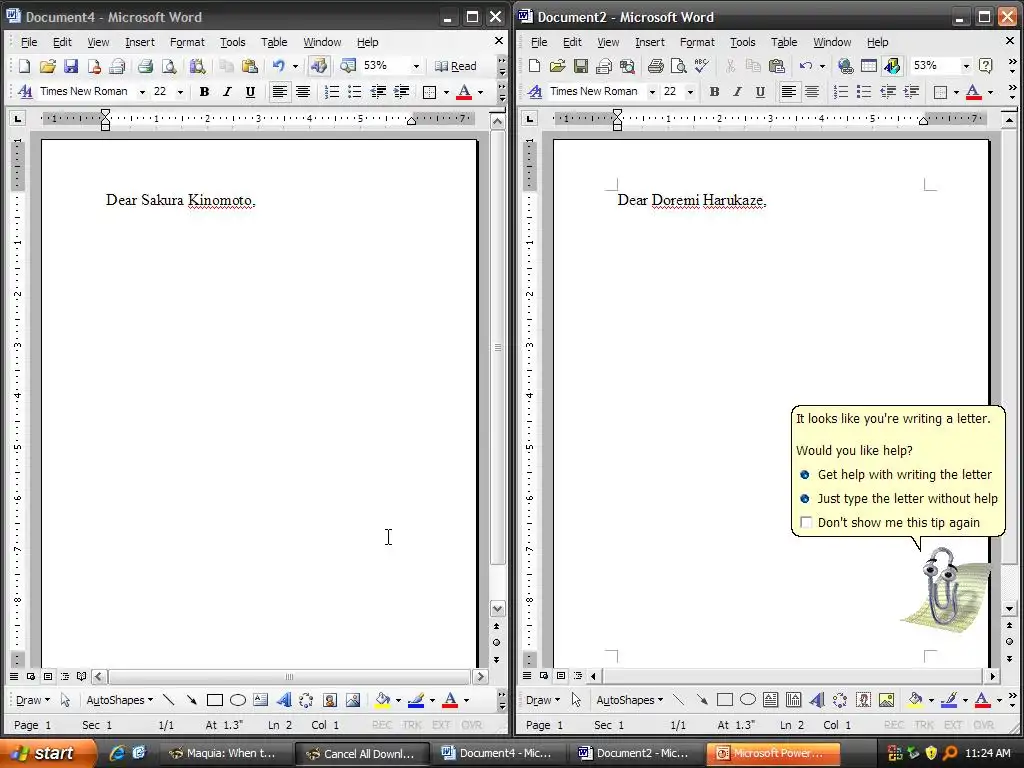Screen dimensions: 1024x768
Task: Open font name dropdown in Document2
Action: point(652,92)
